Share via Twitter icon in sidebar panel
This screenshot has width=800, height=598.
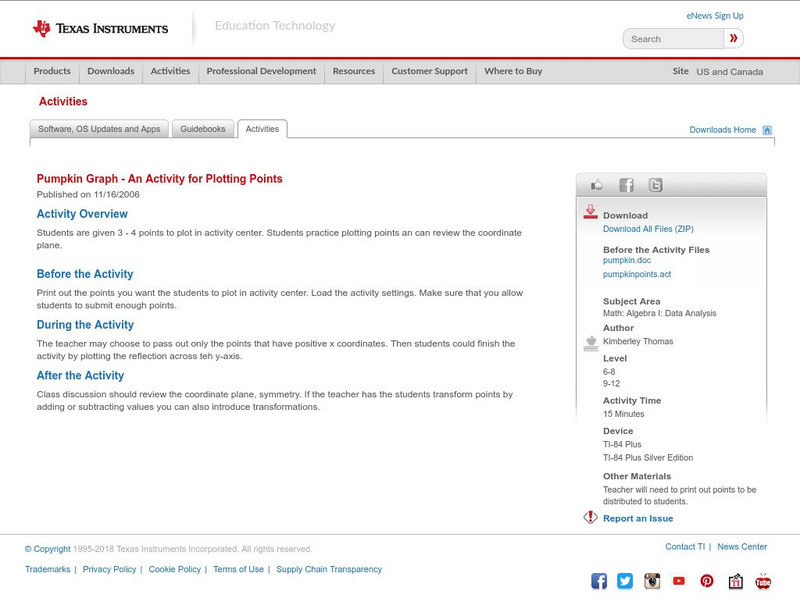click(655, 185)
